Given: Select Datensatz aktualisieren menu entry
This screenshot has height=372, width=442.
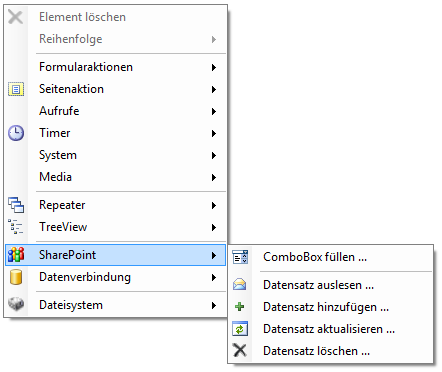Looking at the screenshot, I should [x=330, y=329].
